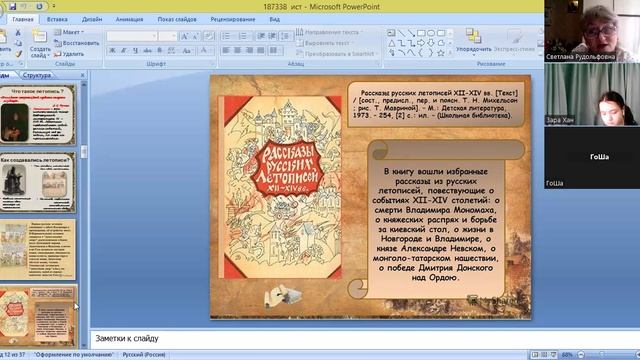
Task: Expand the shapes gallery more arrow
Action: point(450,53)
